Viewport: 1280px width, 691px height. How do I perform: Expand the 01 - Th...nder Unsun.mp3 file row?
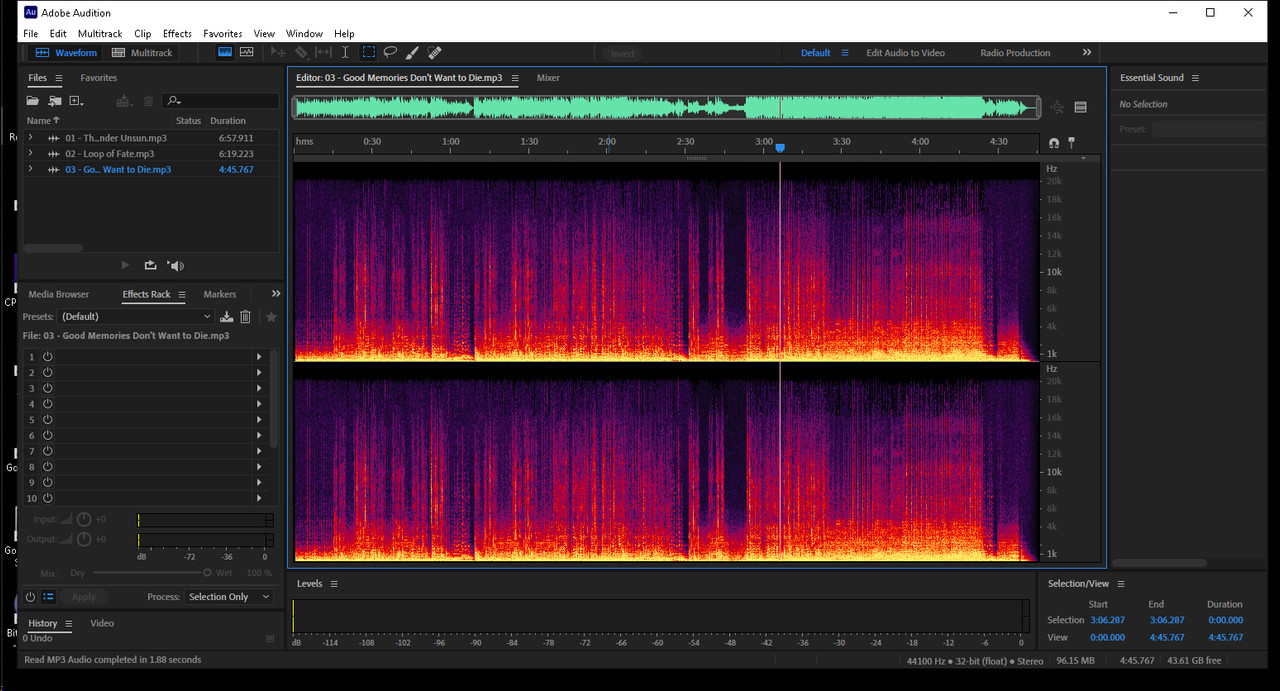click(30, 138)
